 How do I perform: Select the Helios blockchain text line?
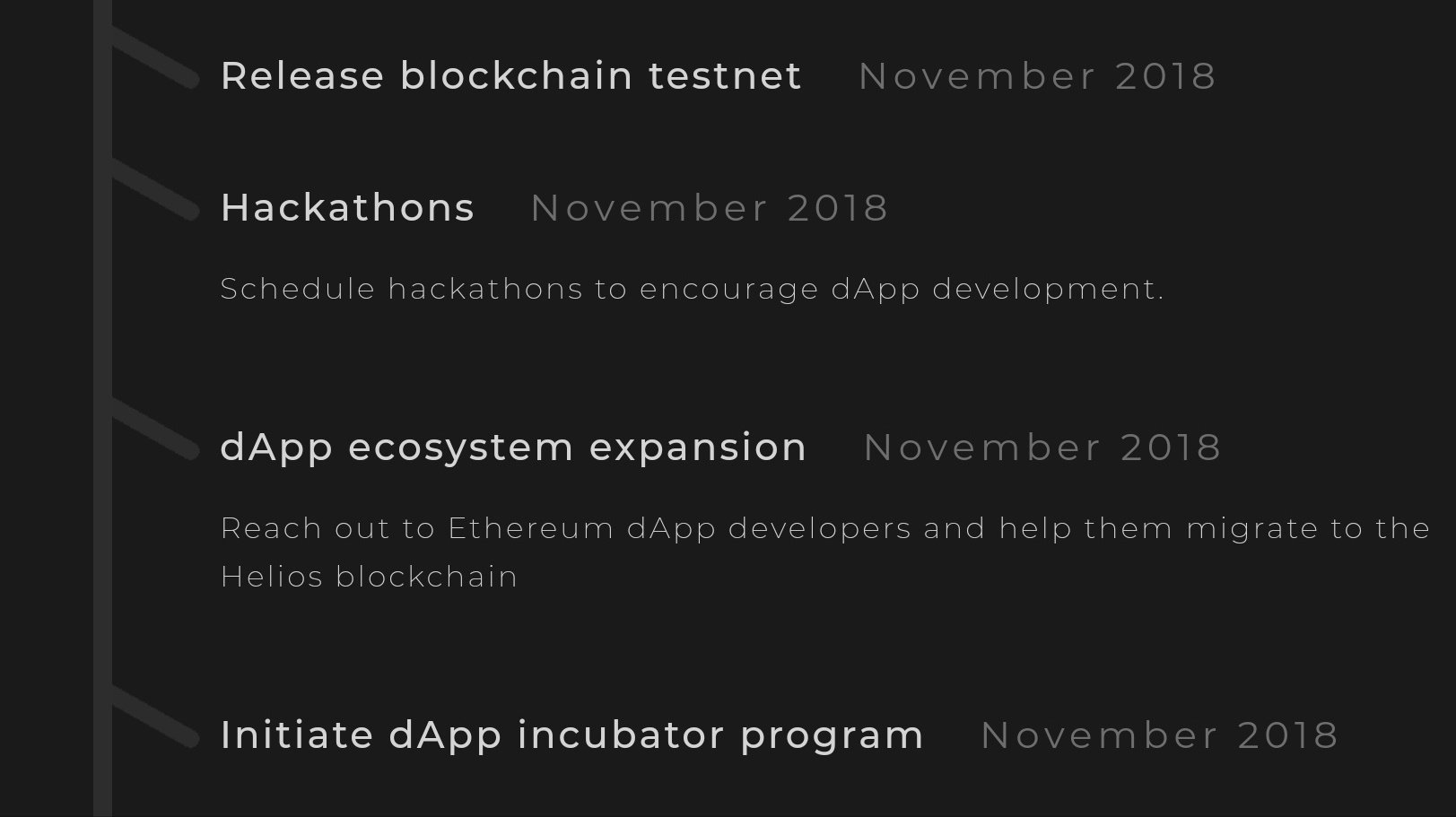369,577
